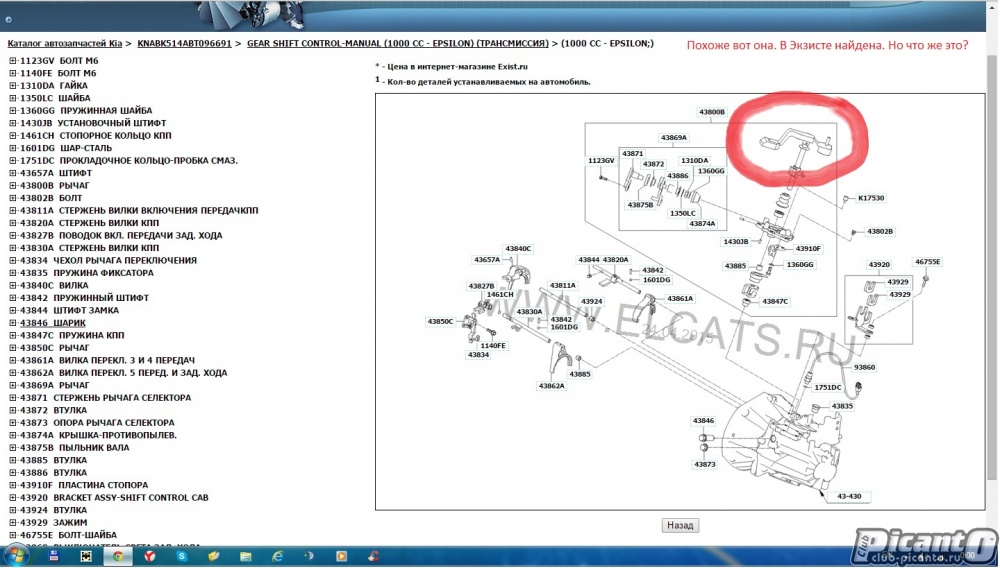This screenshot has width=1000, height=568.
Task: Open Windows Explorer folder icon in taskbar
Action: coord(245,556)
